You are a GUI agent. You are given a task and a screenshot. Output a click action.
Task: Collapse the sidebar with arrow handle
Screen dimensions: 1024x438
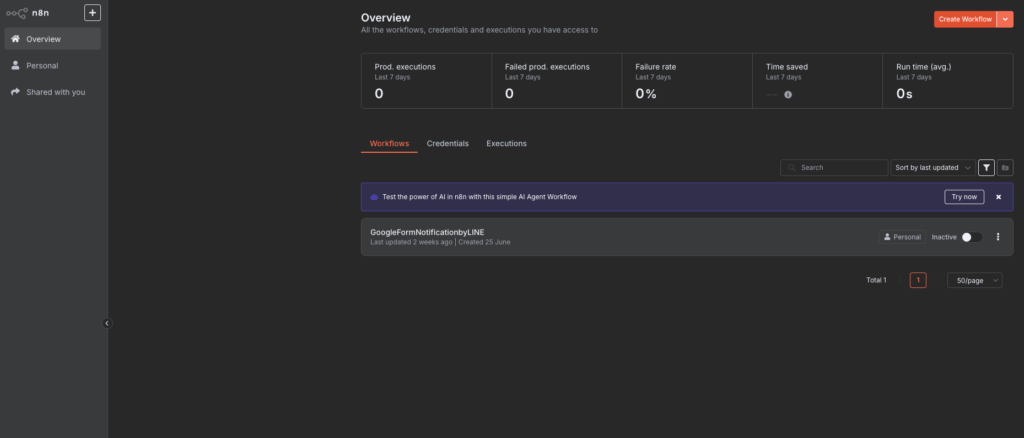tap(108, 323)
